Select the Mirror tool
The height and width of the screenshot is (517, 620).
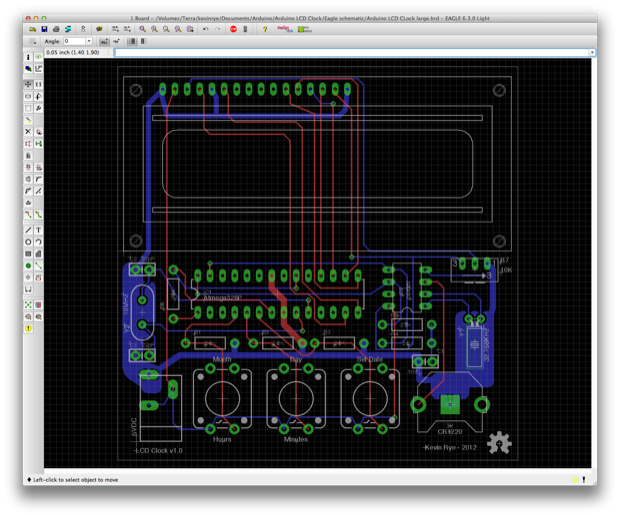click(28, 96)
